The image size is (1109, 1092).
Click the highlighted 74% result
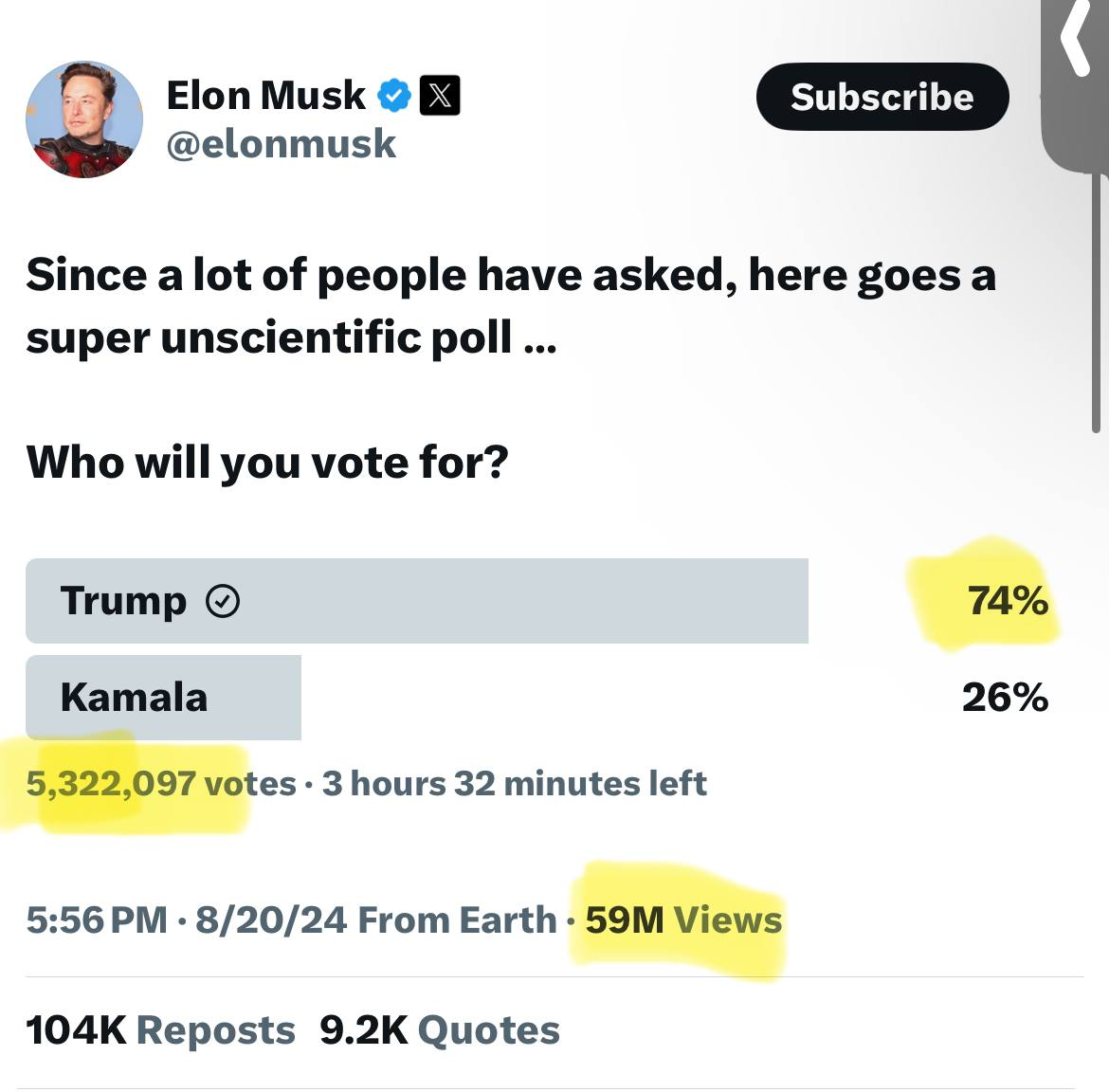click(x=1007, y=601)
